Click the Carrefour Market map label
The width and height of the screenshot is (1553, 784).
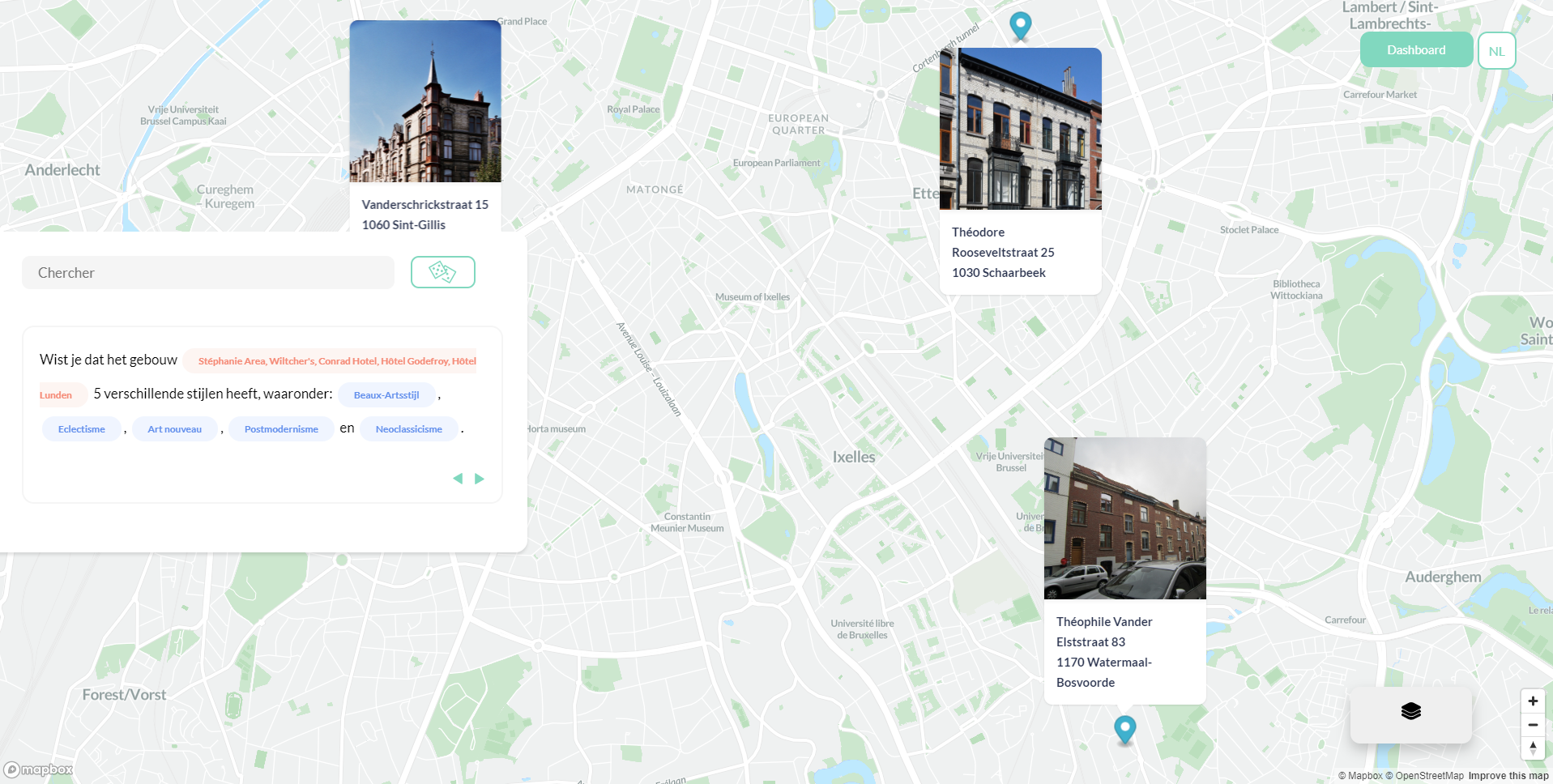1380,95
